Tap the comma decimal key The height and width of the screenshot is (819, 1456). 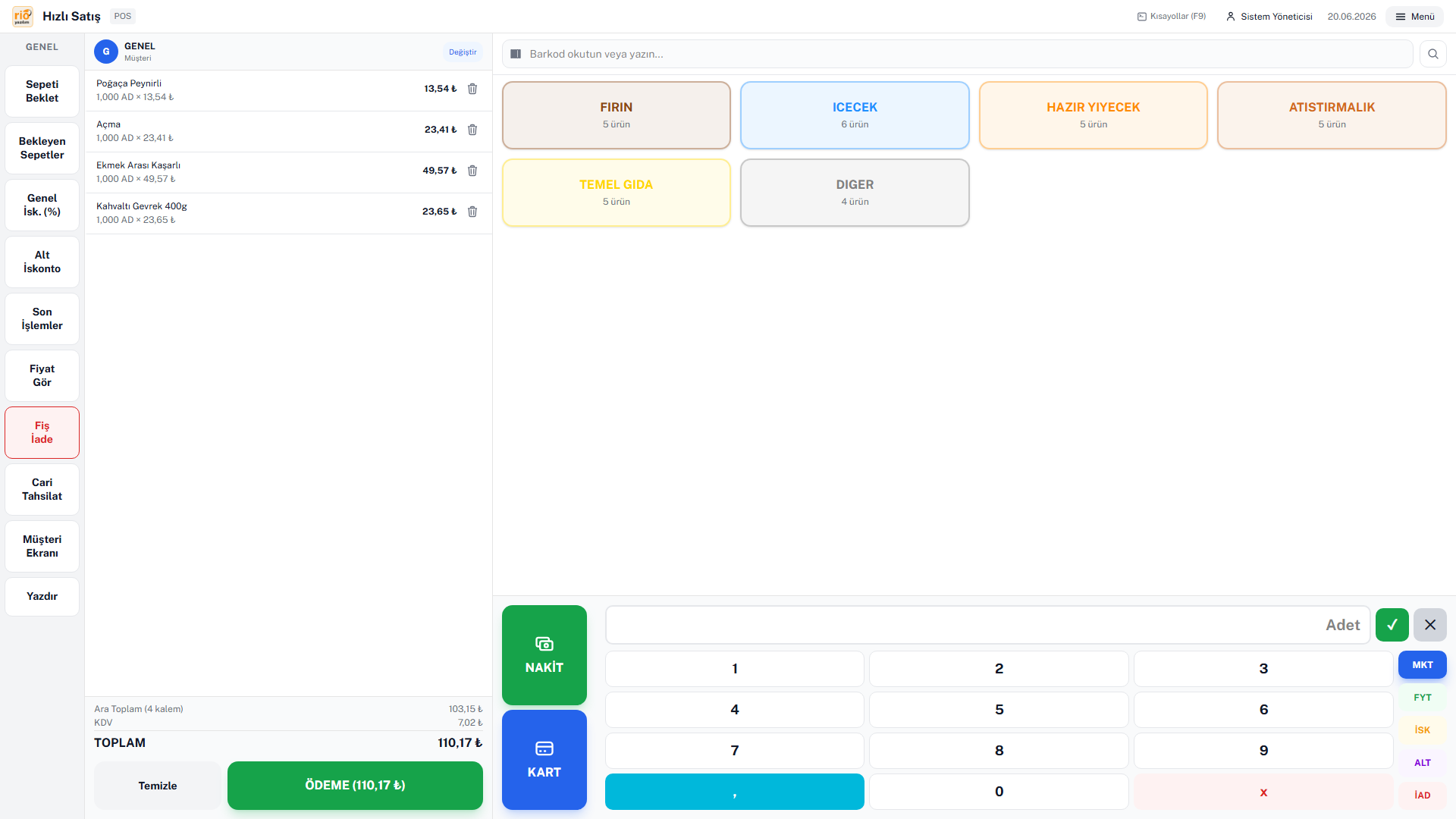pos(735,792)
